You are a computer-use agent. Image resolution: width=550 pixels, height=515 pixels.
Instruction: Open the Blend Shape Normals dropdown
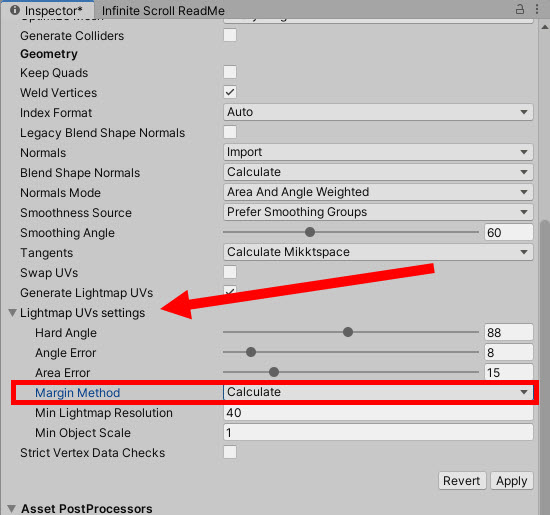point(378,172)
